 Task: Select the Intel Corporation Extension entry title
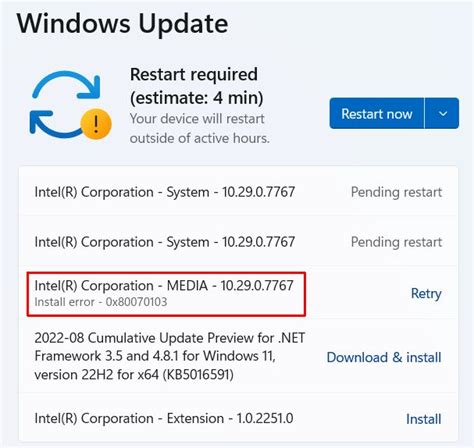click(164, 418)
